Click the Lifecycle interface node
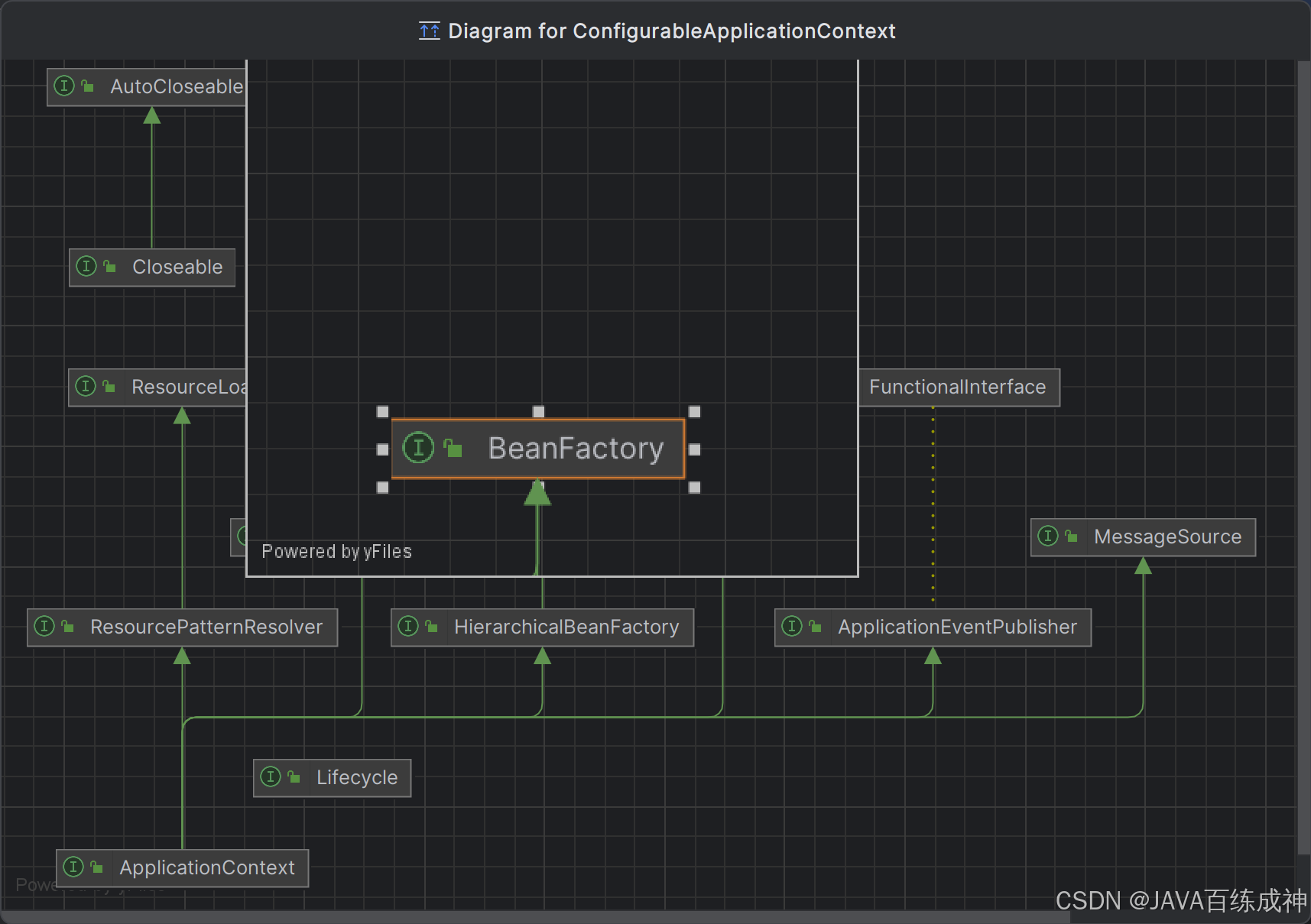This screenshot has height=924, width=1311. (332, 777)
